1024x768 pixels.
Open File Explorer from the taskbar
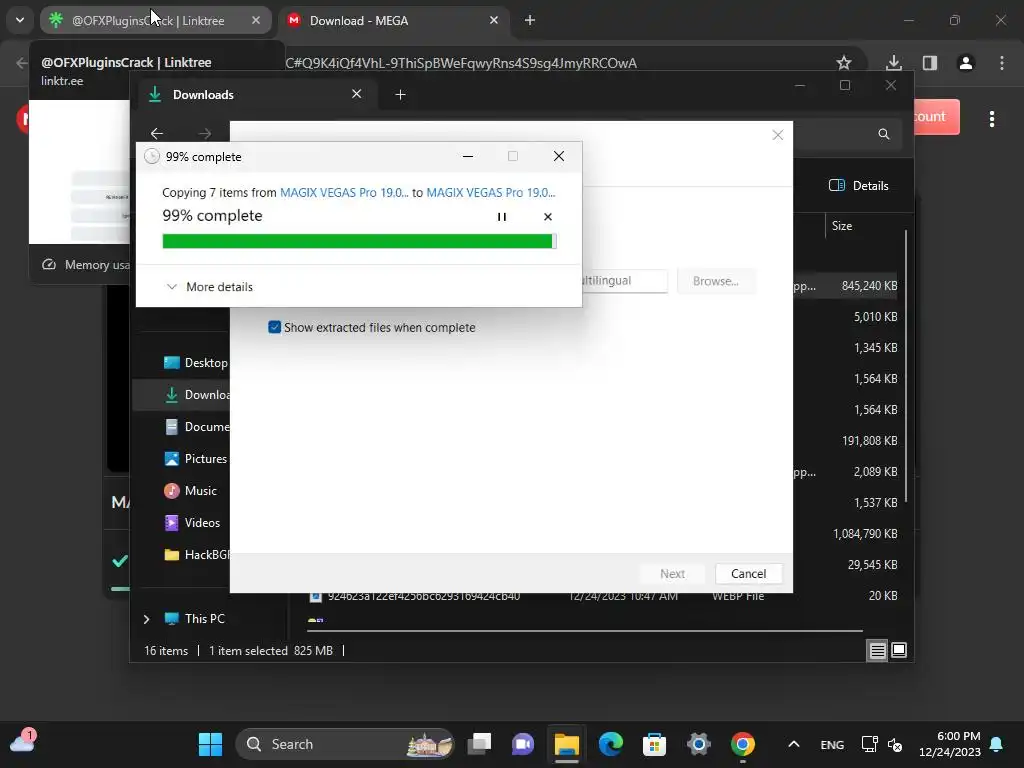coord(567,744)
